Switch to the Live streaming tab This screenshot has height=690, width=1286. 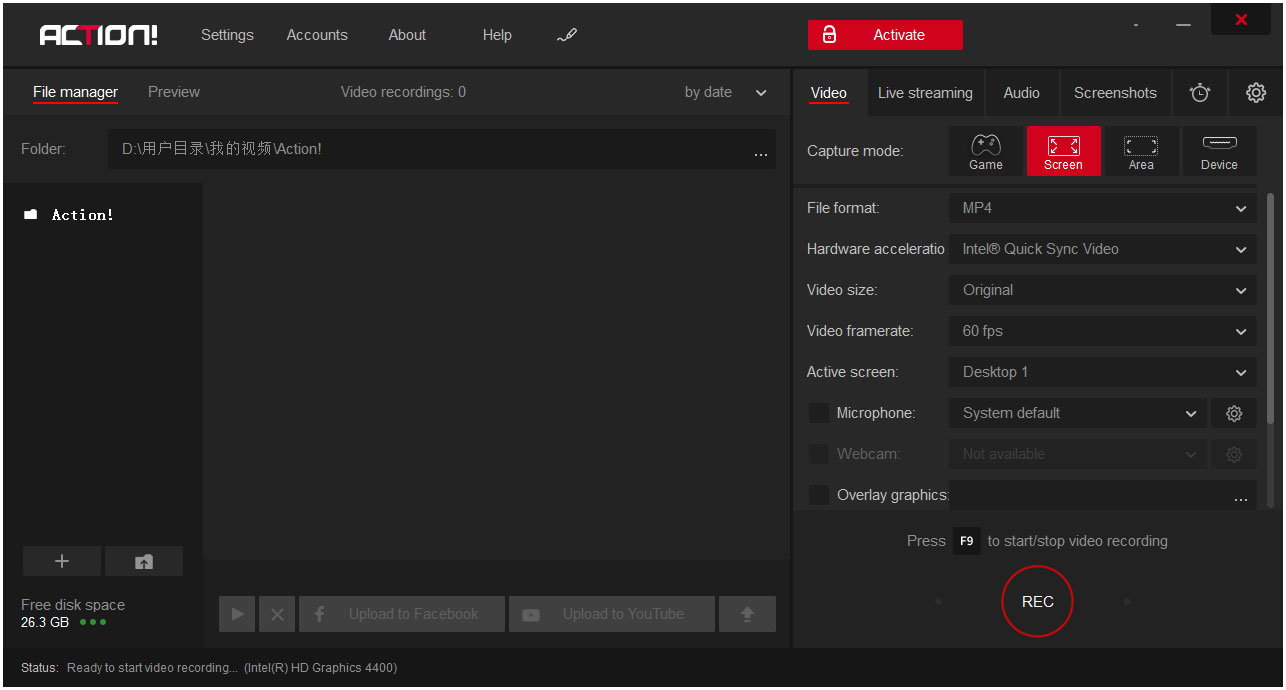tap(925, 93)
